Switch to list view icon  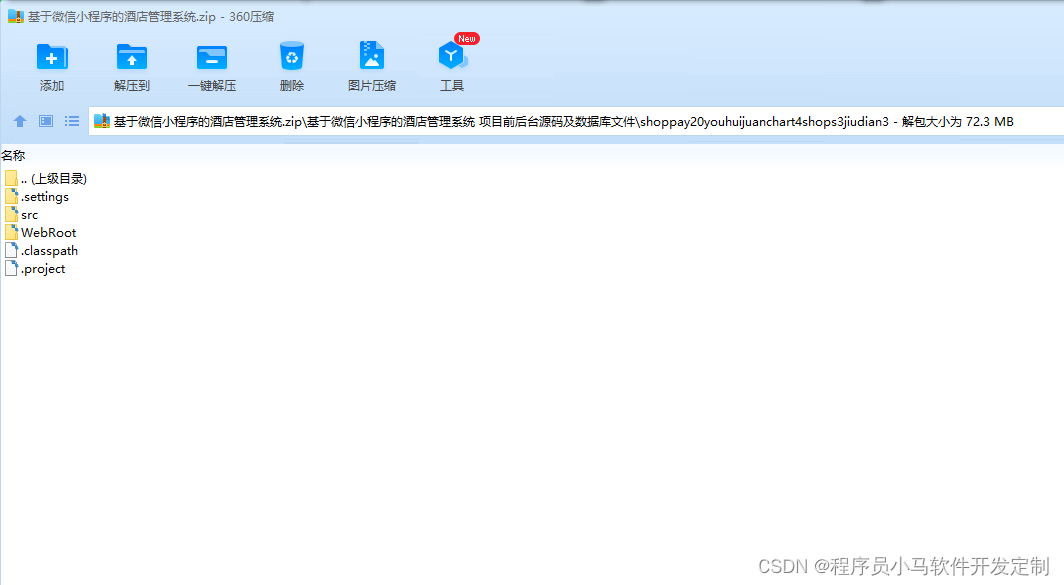[72, 121]
